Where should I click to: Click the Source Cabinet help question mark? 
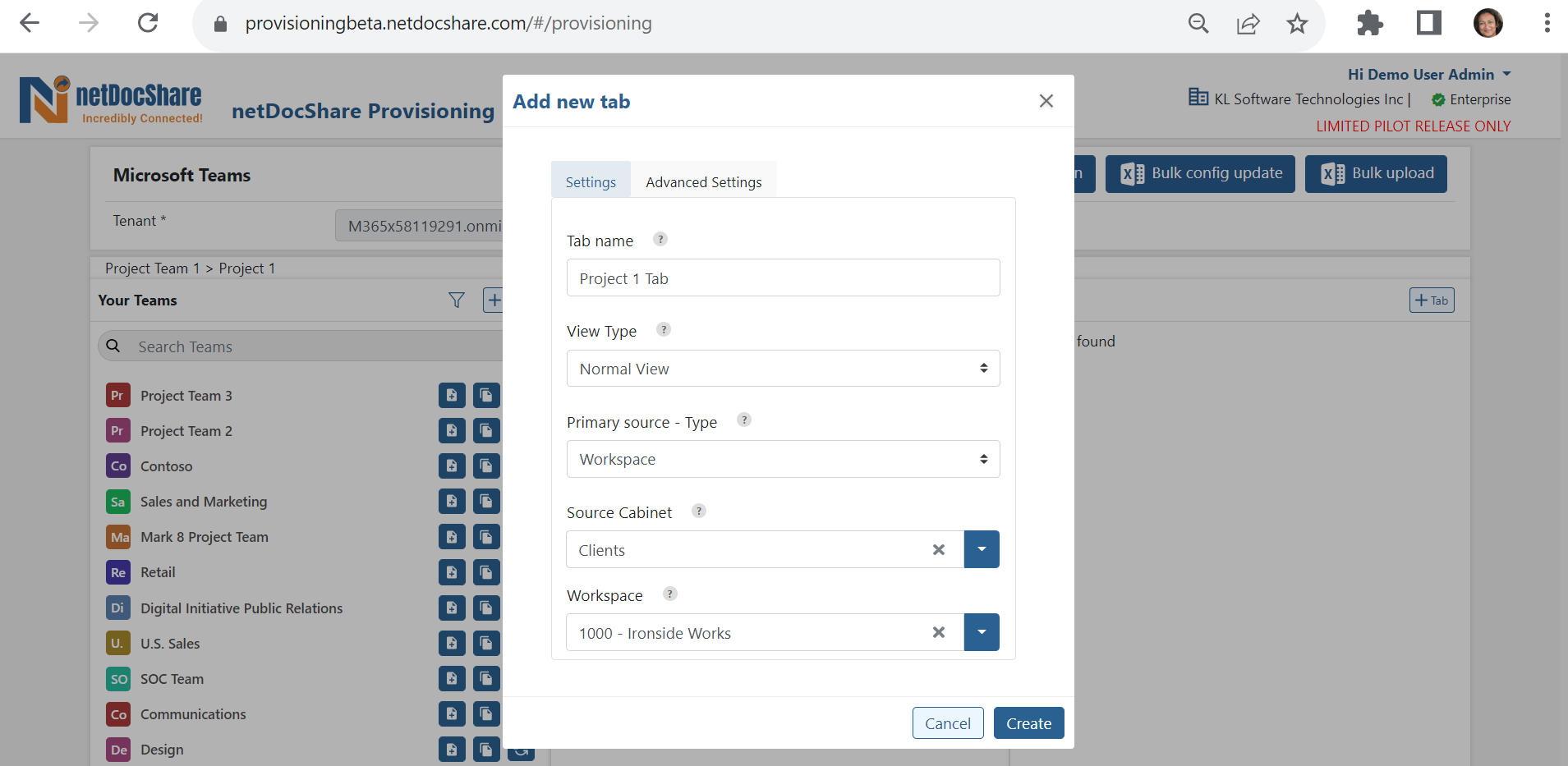tap(699, 511)
